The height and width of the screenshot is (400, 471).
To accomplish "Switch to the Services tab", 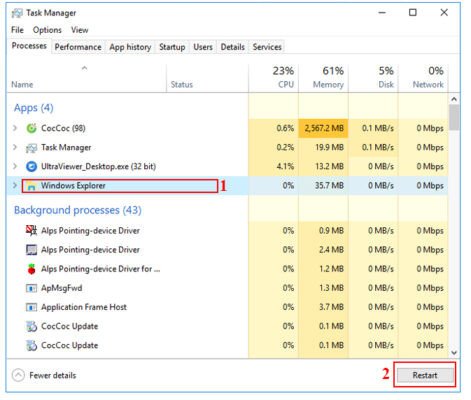I will 267,47.
